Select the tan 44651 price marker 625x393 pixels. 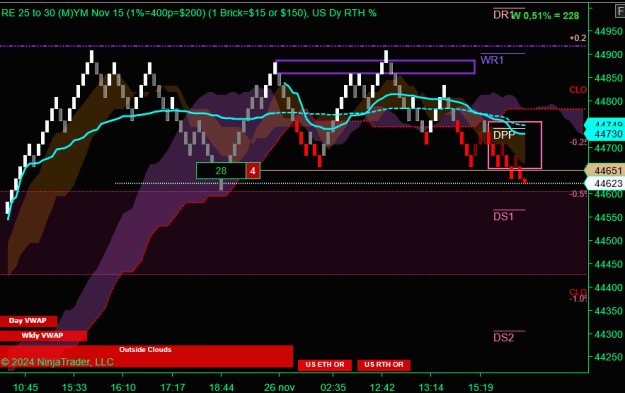coord(605,171)
